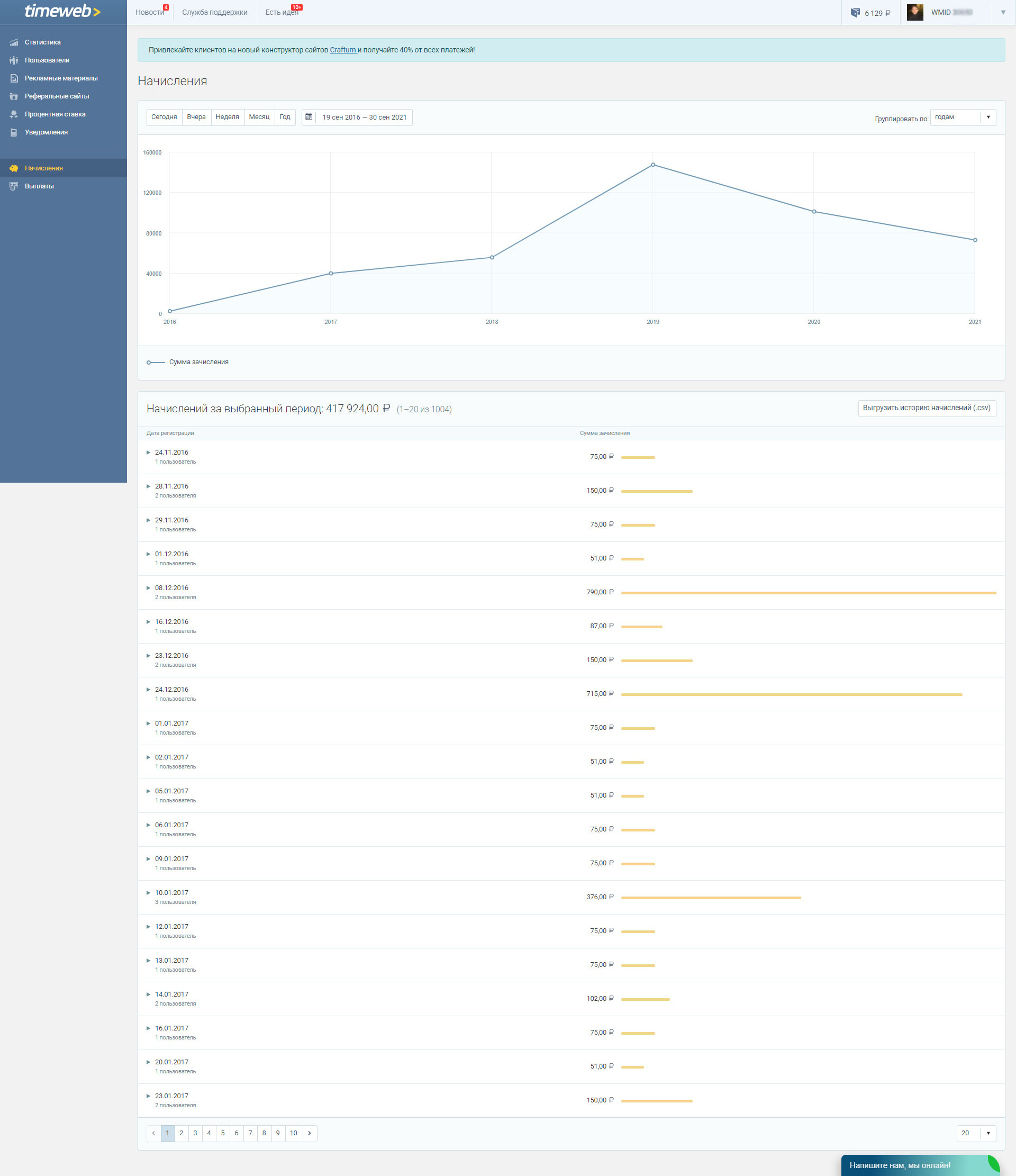Select the Неделя period tab
The height and width of the screenshot is (1176, 1016).
pyautogui.click(x=227, y=117)
